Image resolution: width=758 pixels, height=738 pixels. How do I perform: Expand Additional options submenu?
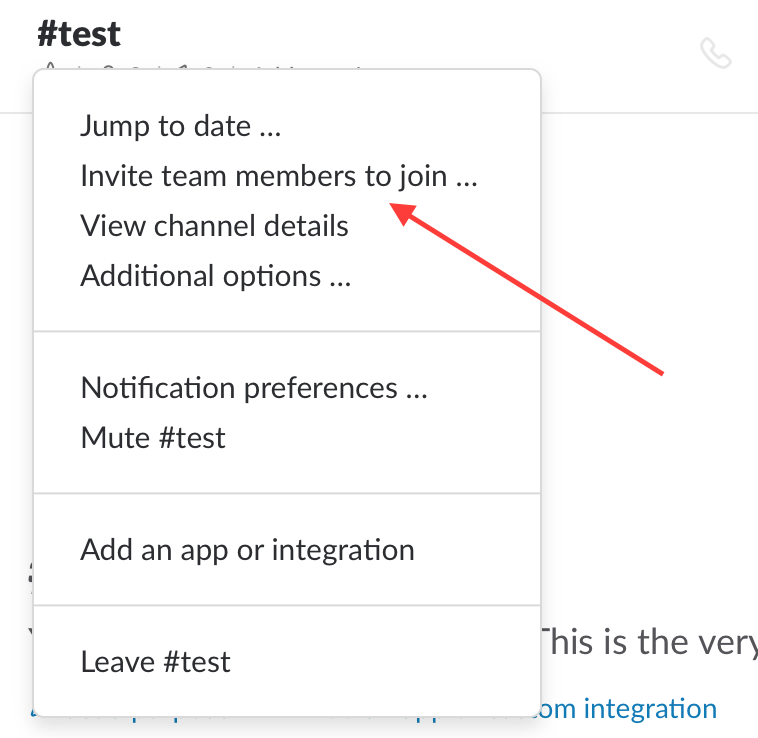coord(216,276)
